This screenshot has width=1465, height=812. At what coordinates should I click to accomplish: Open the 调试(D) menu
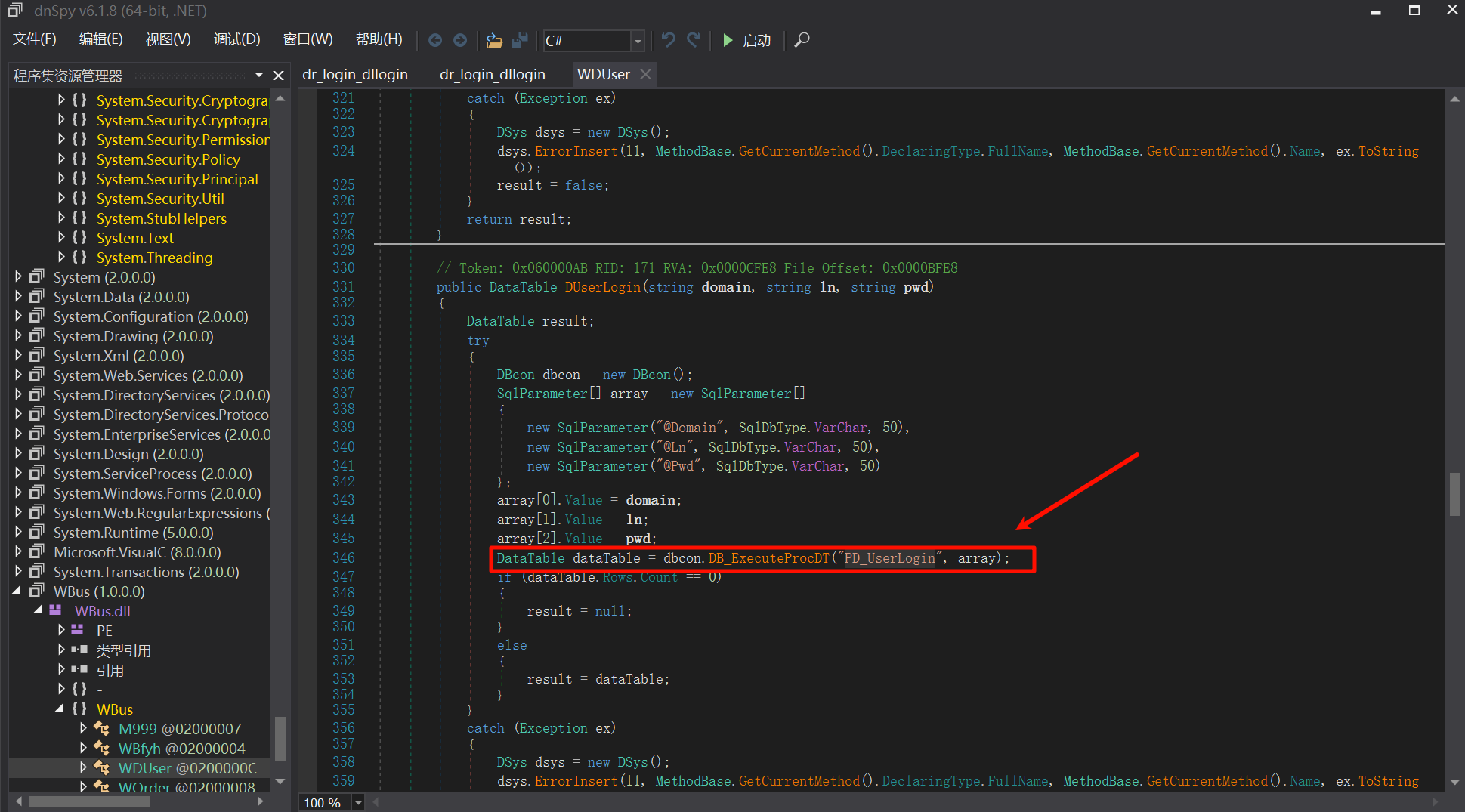[236, 39]
